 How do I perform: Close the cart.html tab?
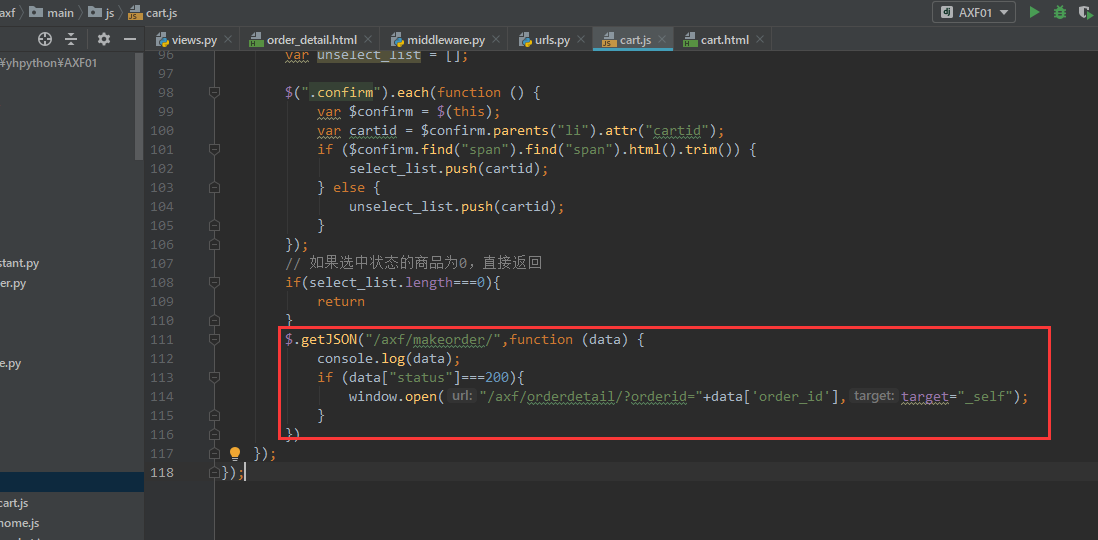point(759,40)
